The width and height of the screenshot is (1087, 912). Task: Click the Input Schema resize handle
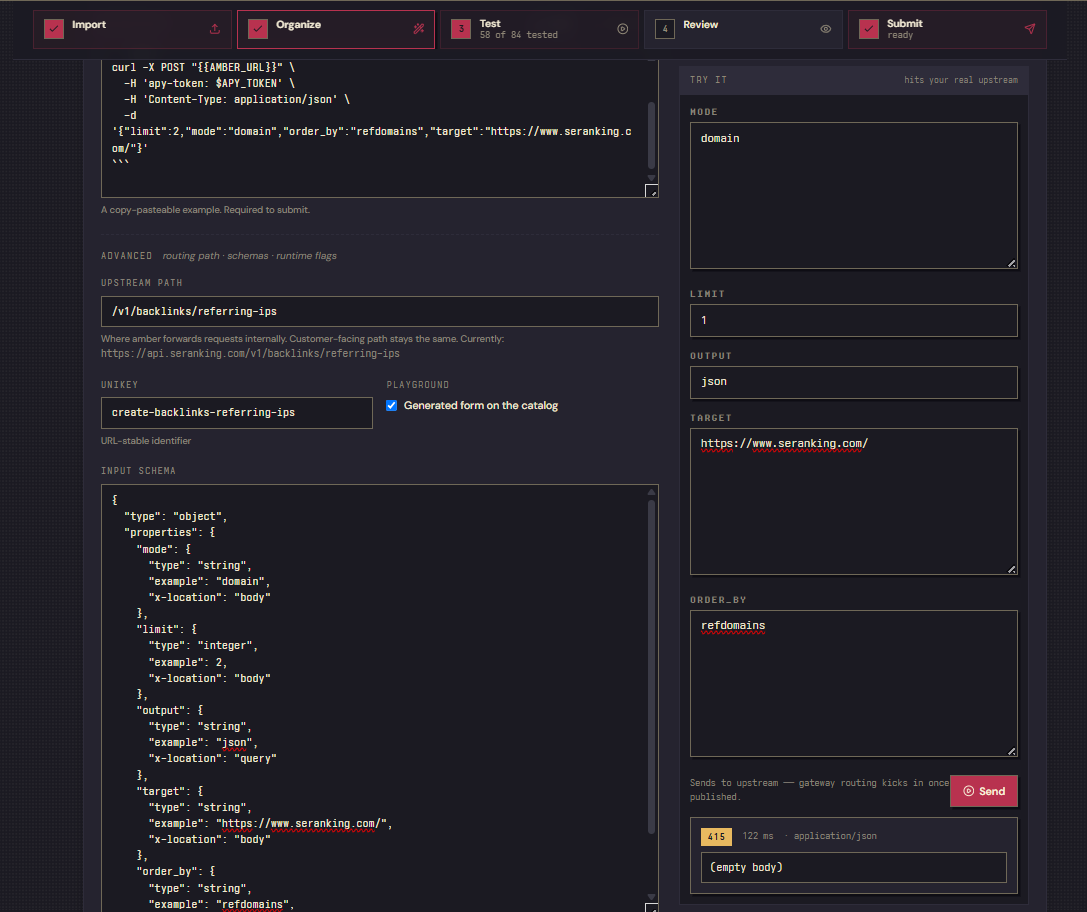click(652, 908)
